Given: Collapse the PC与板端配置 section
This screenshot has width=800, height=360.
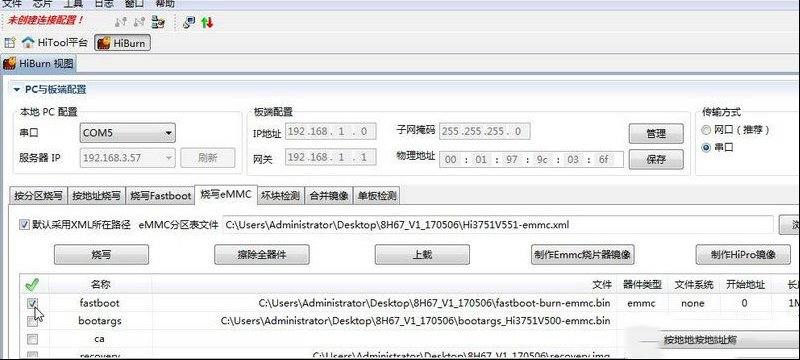Looking at the screenshot, I should click(17, 90).
